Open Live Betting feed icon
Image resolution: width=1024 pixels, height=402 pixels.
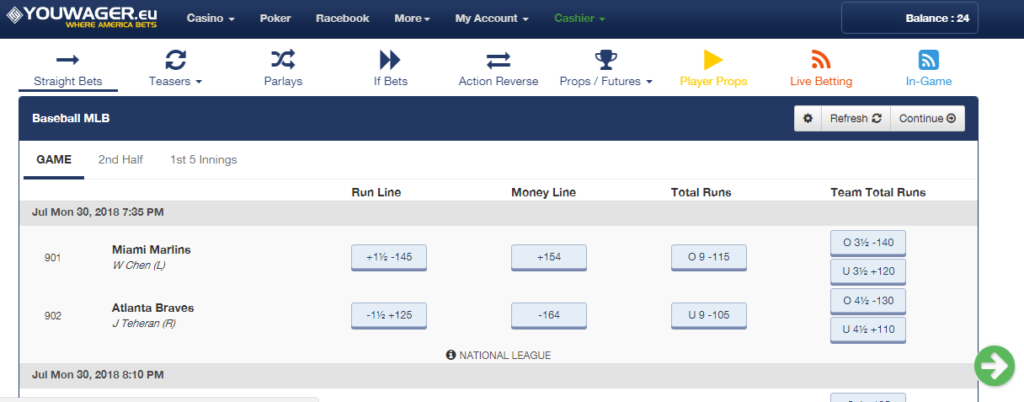[821, 59]
